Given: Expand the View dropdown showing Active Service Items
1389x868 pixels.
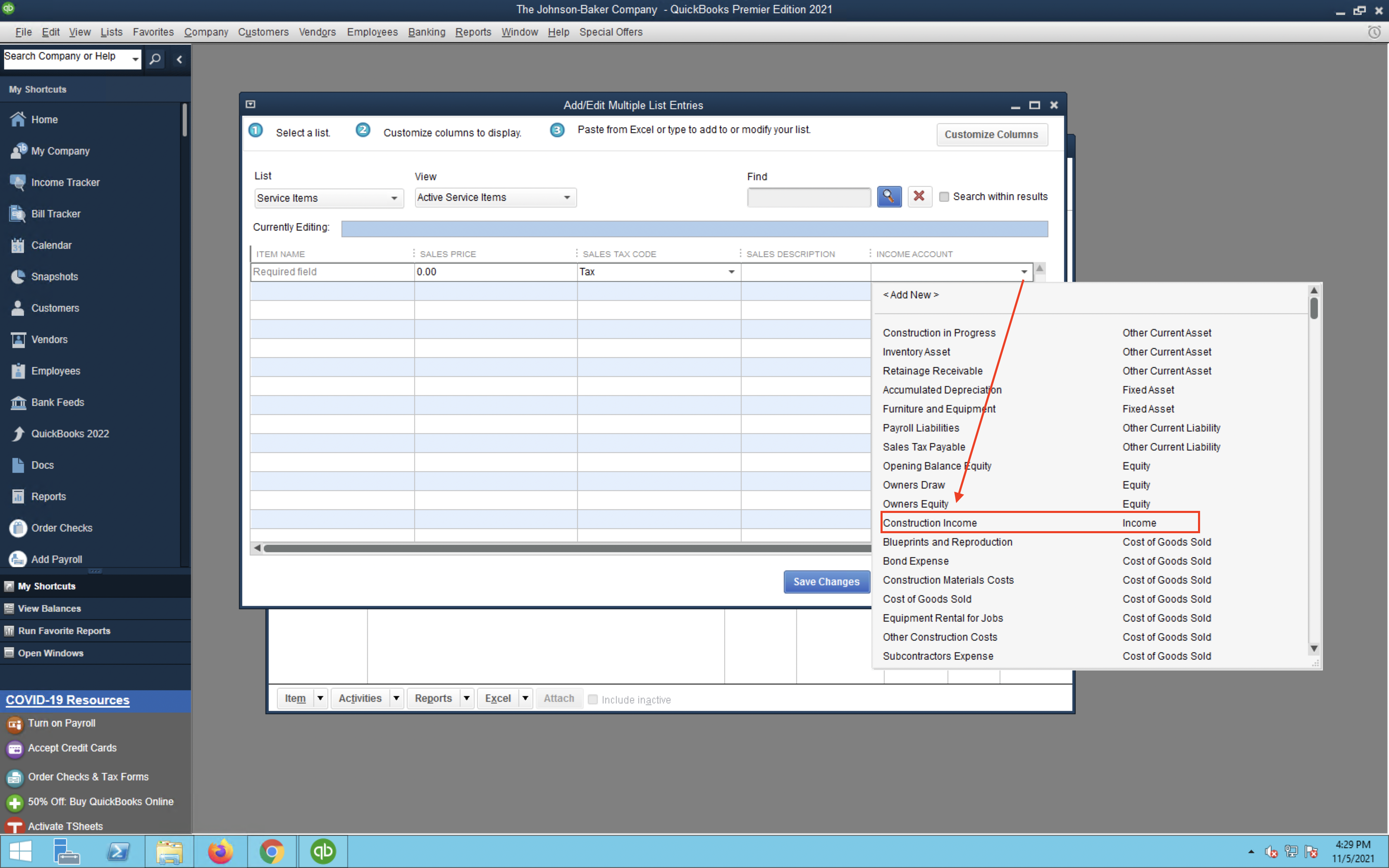Looking at the screenshot, I should coord(567,198).
